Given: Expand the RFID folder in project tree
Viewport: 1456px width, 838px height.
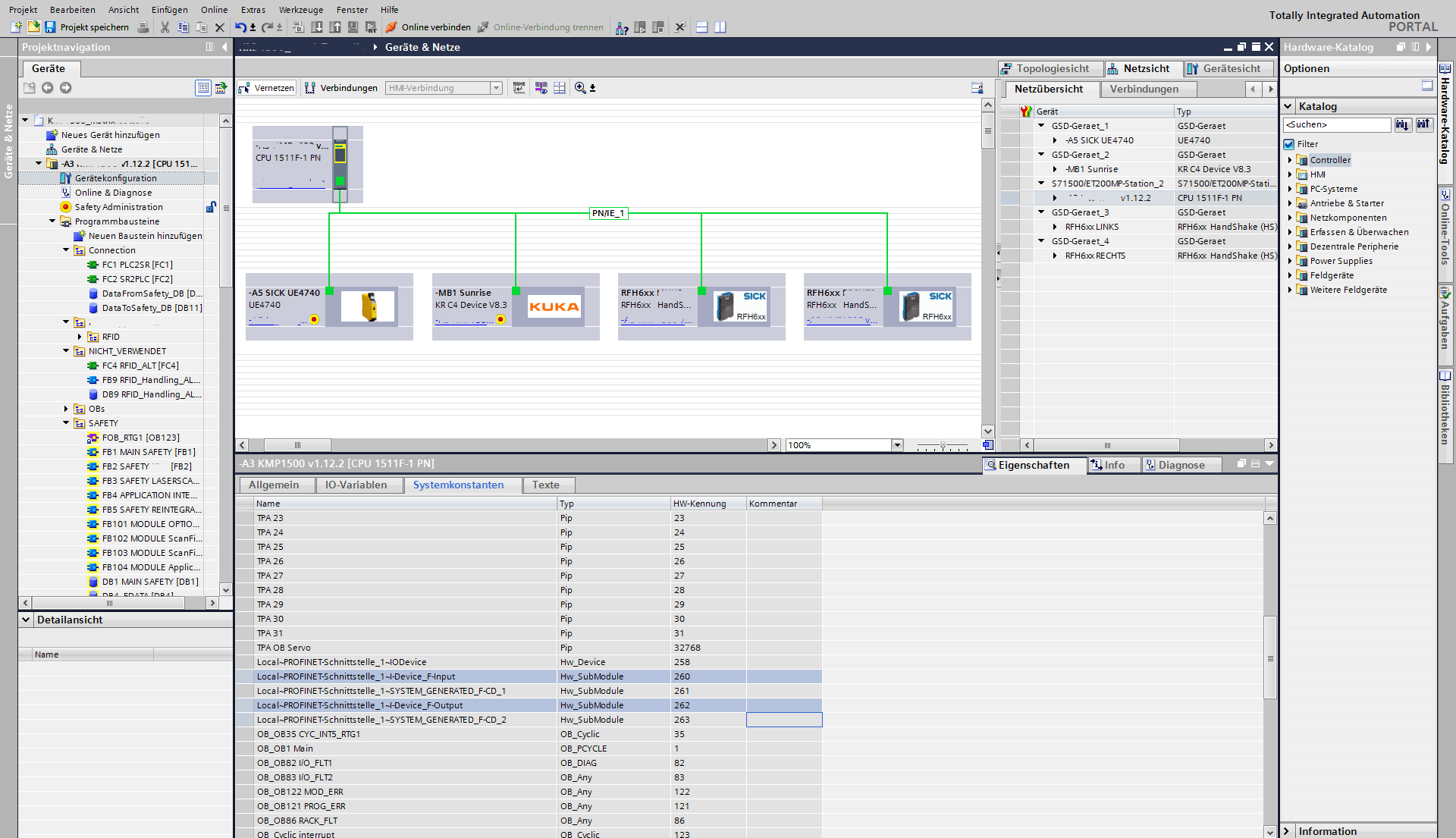Looking at the screenshot, I should (80, 337).
